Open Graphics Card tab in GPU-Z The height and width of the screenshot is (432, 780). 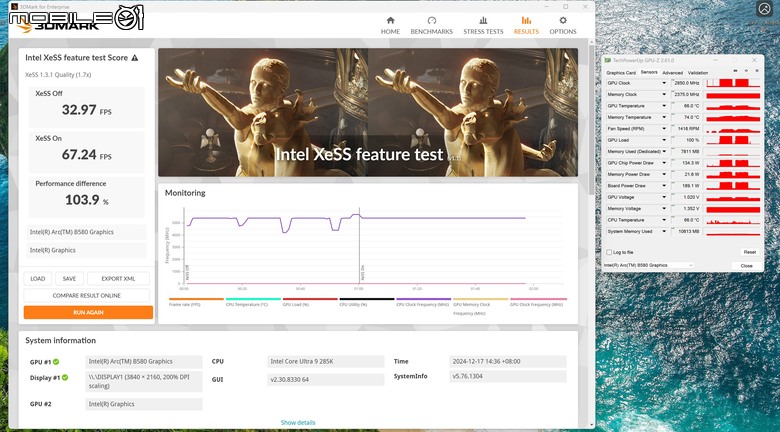point(621,73)
